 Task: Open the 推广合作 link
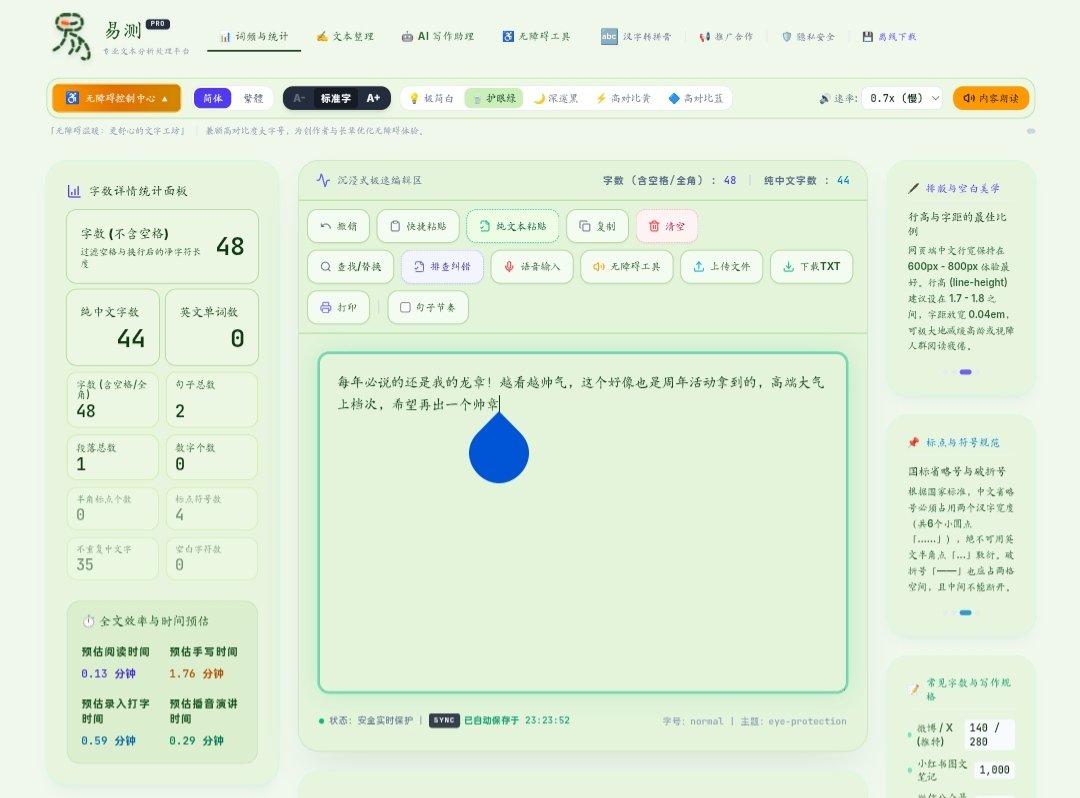pyautogui.click(x=725, y=36)
